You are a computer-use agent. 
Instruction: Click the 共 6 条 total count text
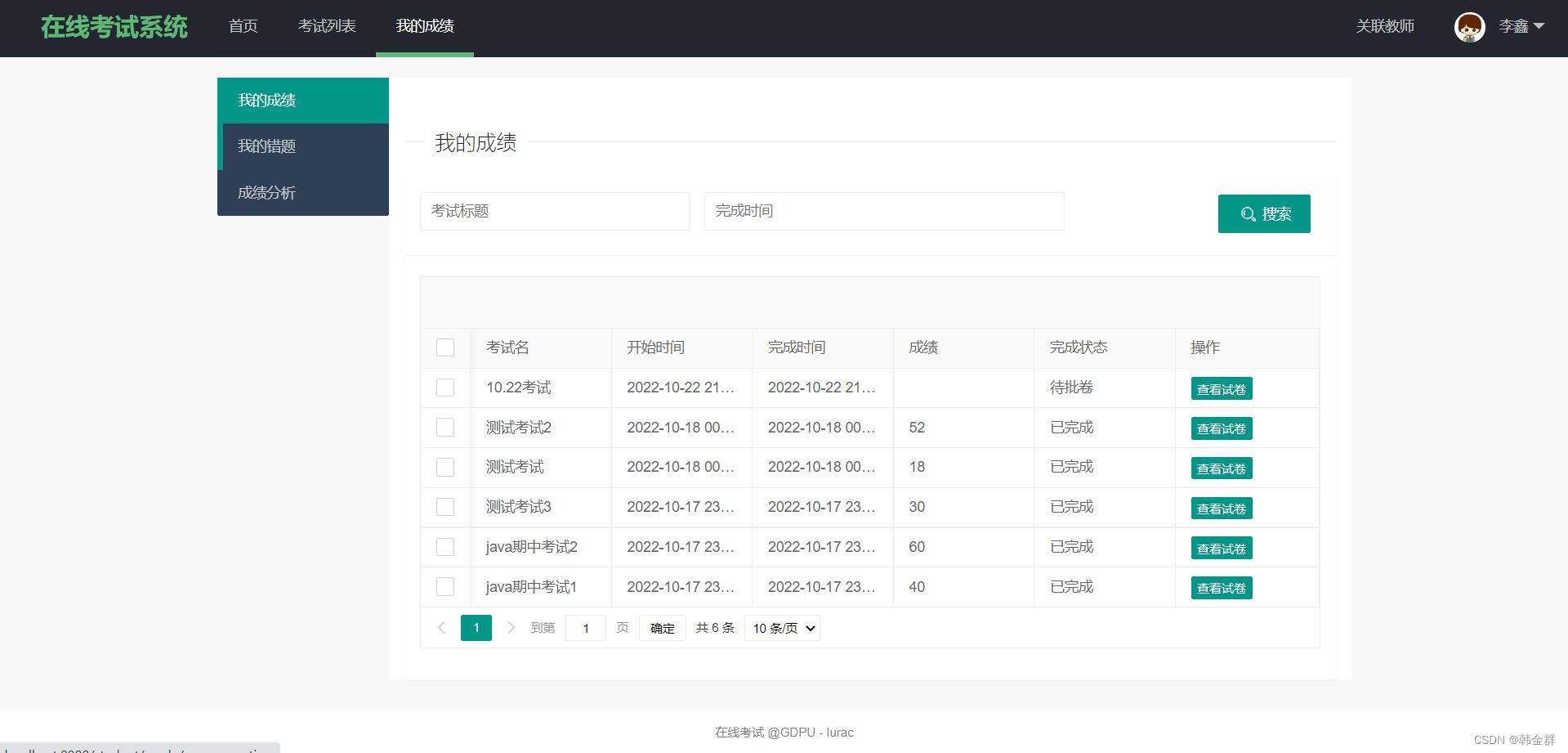(x=715, y=628)
